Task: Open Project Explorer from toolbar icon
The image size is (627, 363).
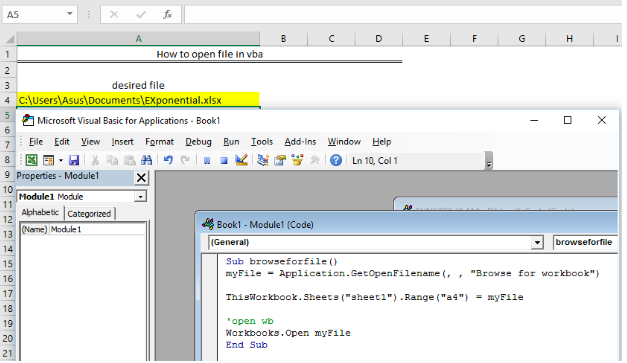Action: [263, 160]
